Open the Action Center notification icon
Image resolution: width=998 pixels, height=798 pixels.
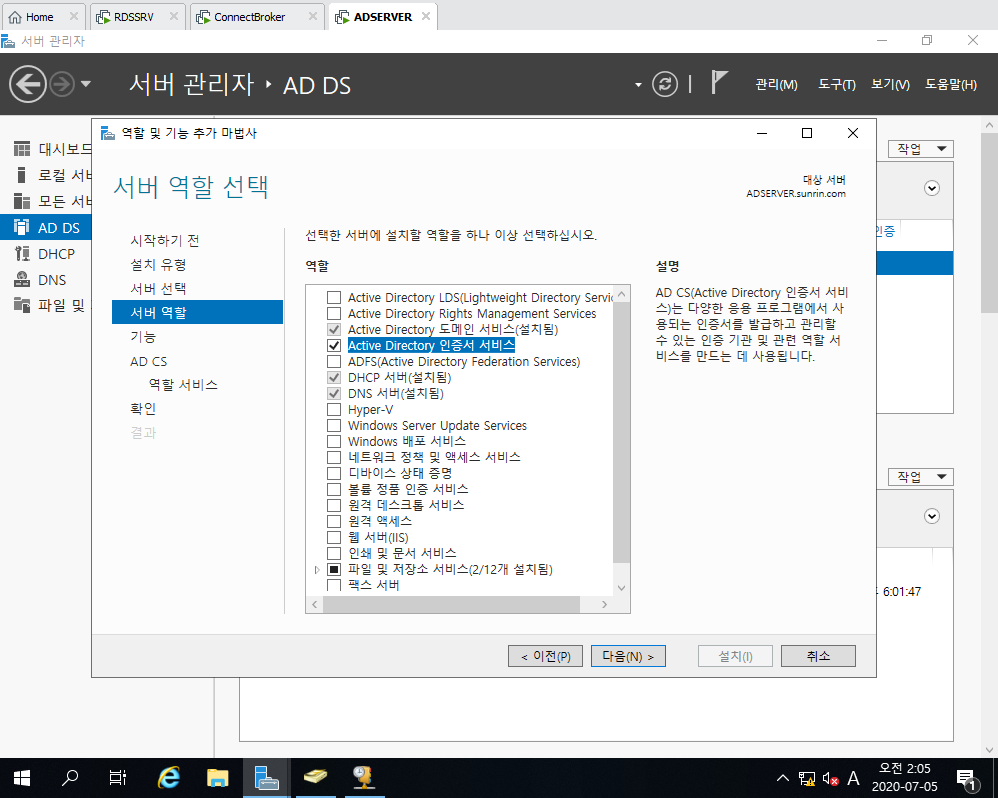pyautogui.click(x=966, y=779)
